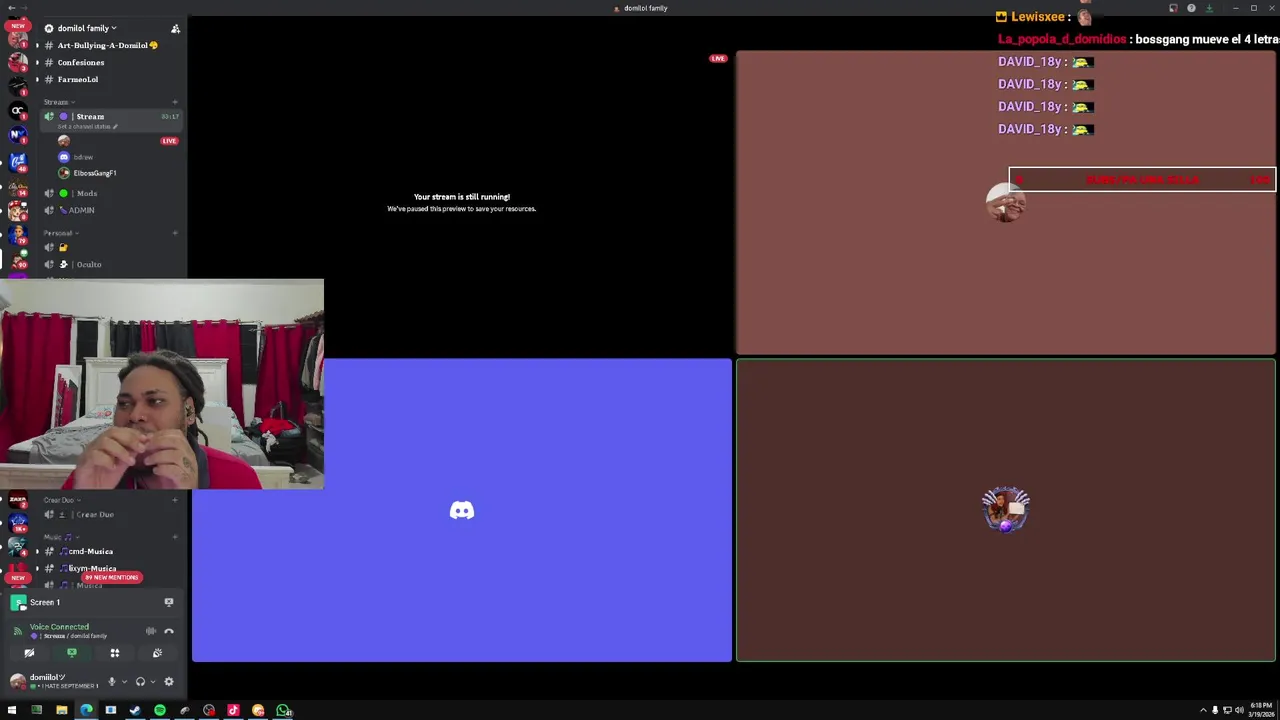1280x720 pixels.
Task: Click the help question mark icon
Action: pyautogui.click(x=1191, y=8)
